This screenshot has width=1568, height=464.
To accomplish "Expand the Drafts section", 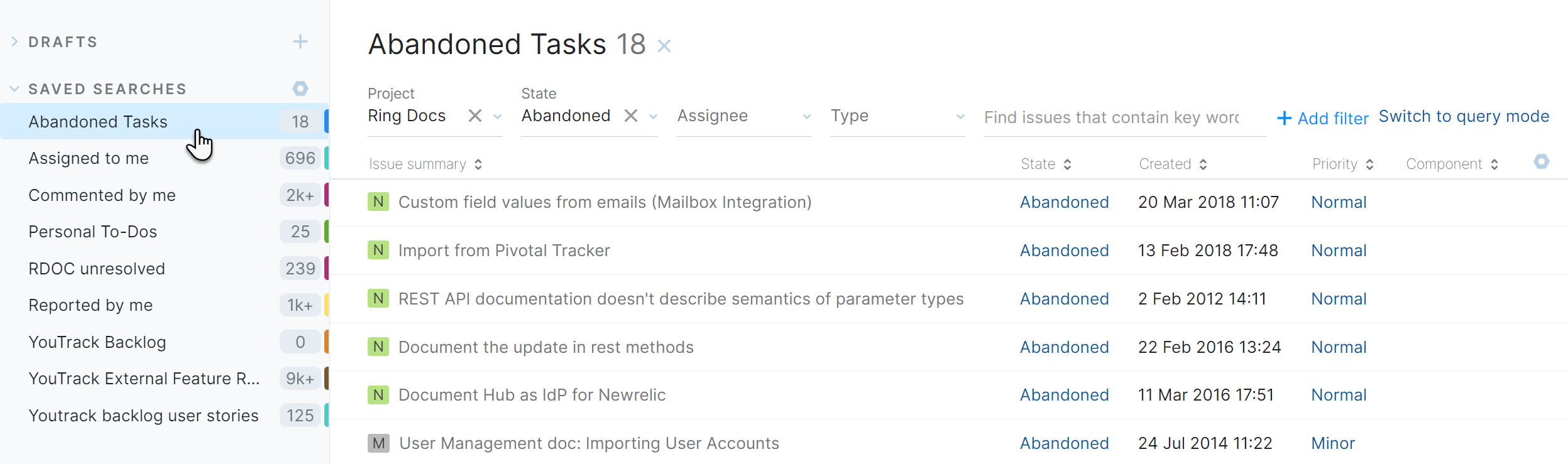I will click(14, 41).
